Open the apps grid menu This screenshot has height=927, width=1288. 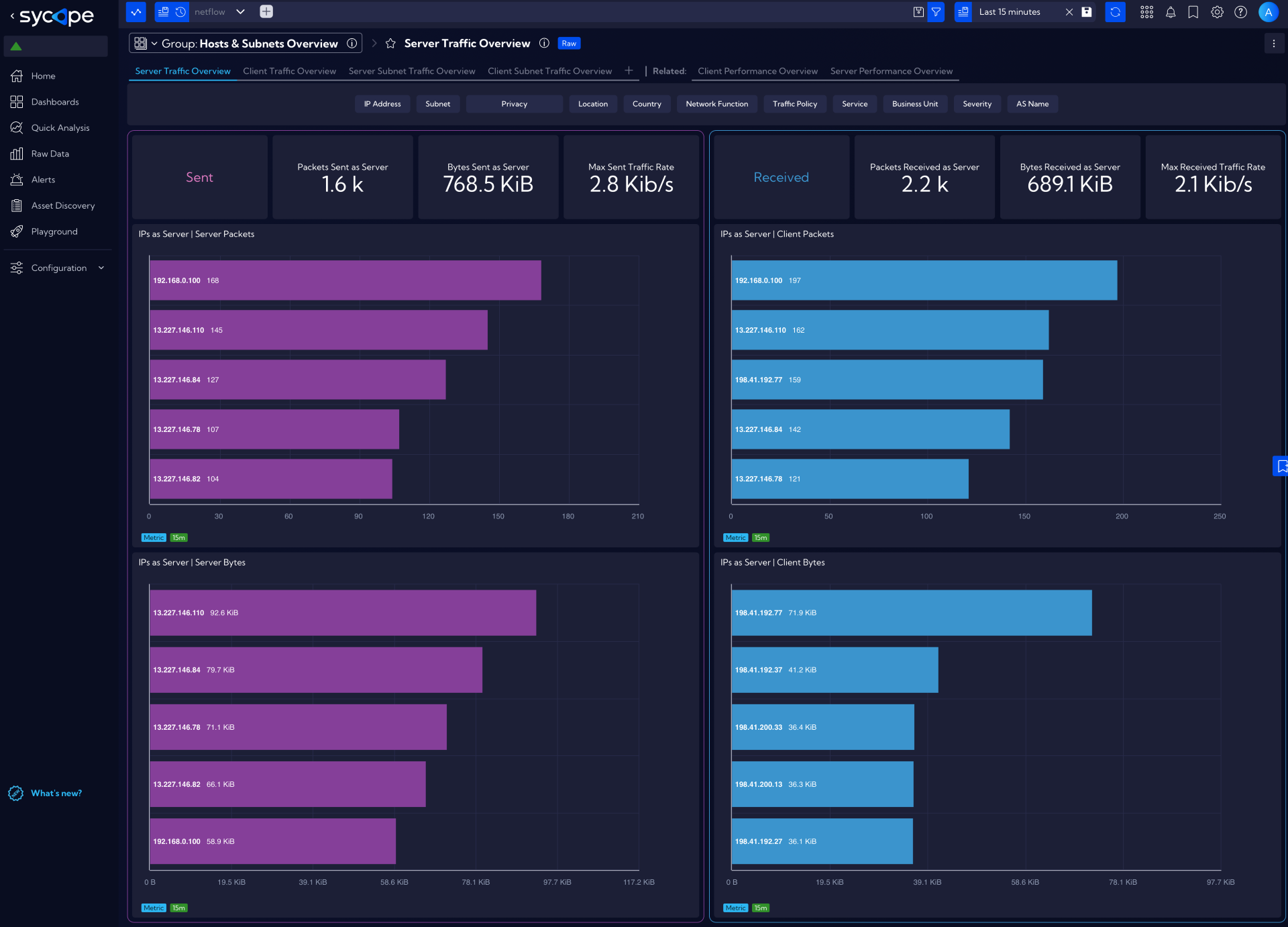tap(1146, 12)
